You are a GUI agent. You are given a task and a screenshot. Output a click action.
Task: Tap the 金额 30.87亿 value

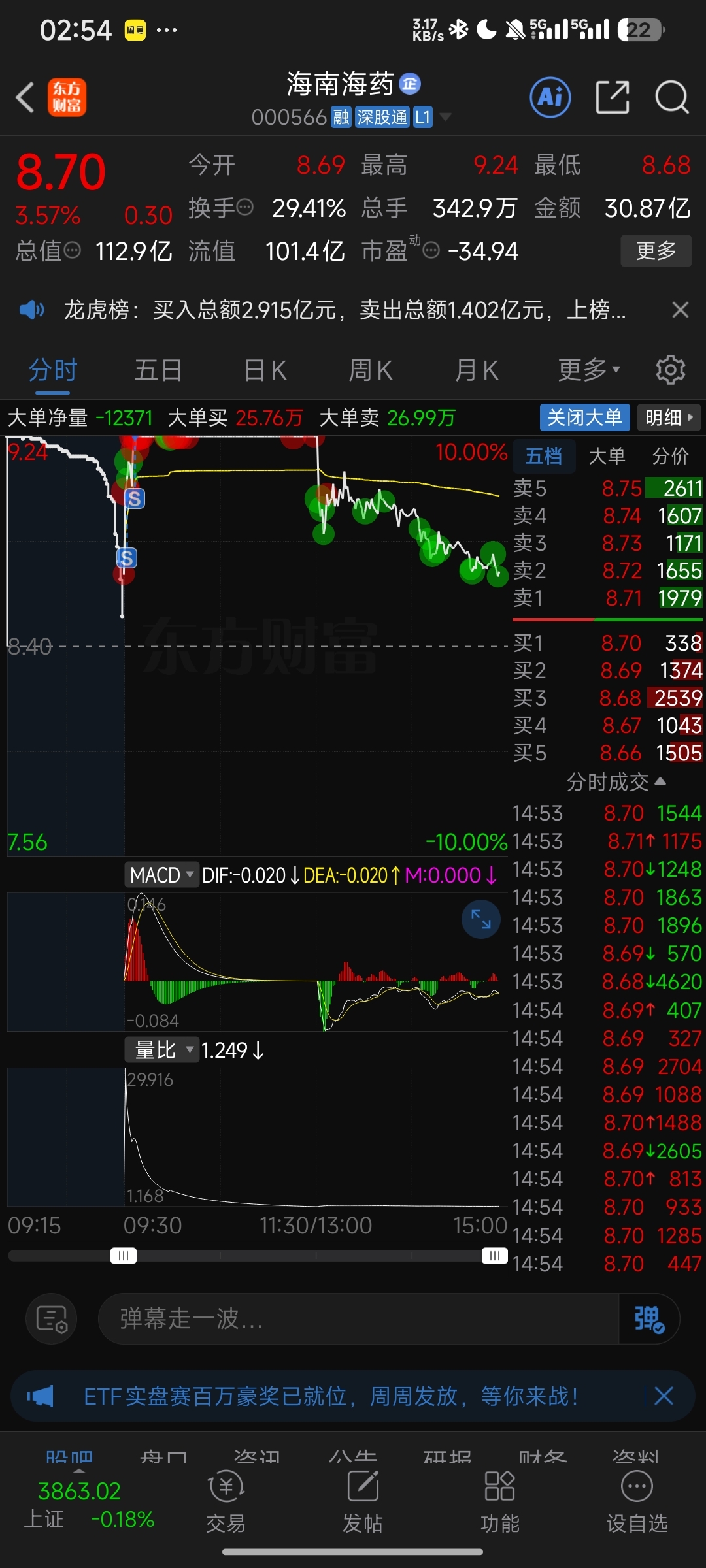[x=647, y=208]
